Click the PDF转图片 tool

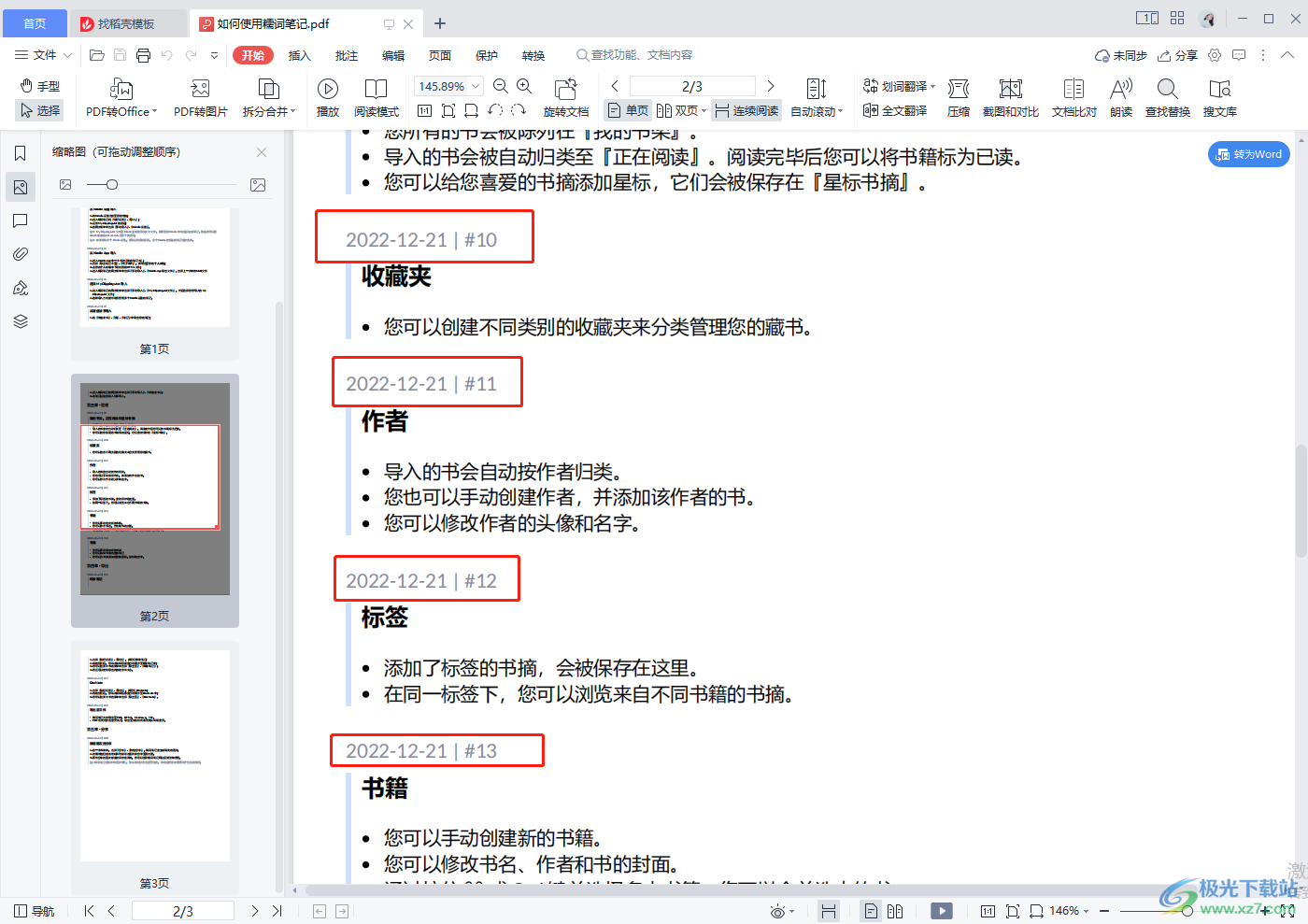coord(200,98)
